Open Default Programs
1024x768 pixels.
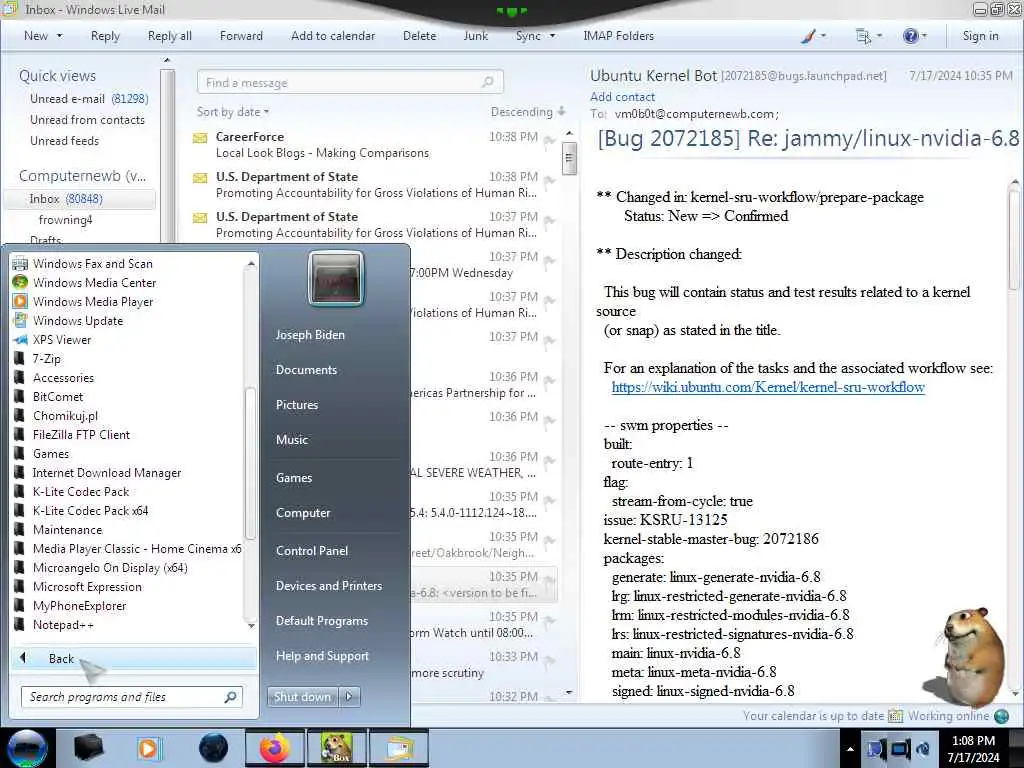pyautogui.click(x=321, y=621)
